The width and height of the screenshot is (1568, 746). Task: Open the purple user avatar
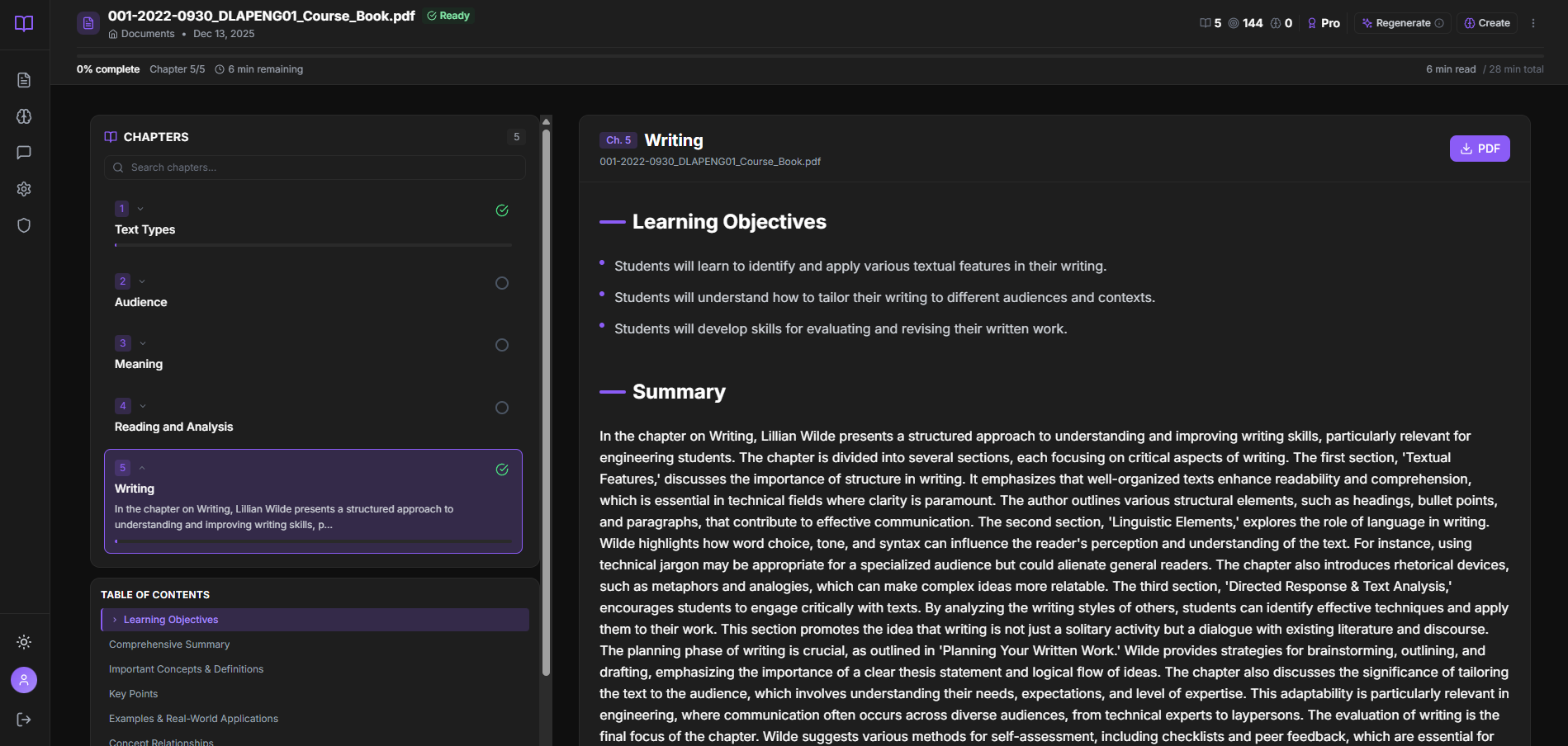click(x=24, y=680)
